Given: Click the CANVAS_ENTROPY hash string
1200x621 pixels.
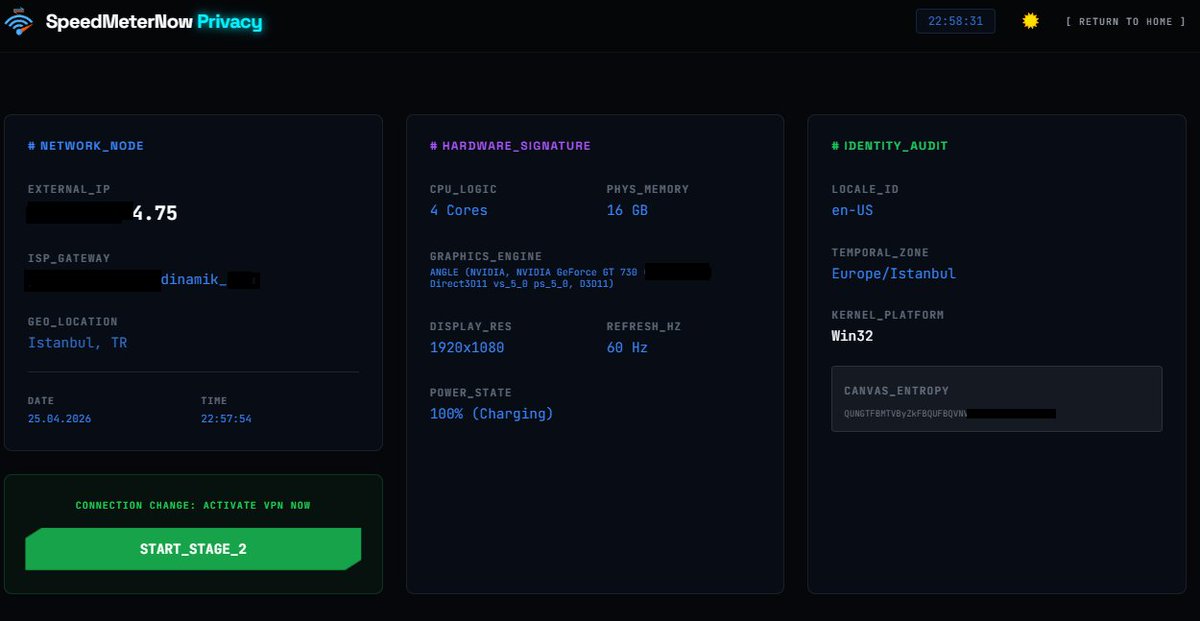Looking at the screenshot, I should point(950,412).
